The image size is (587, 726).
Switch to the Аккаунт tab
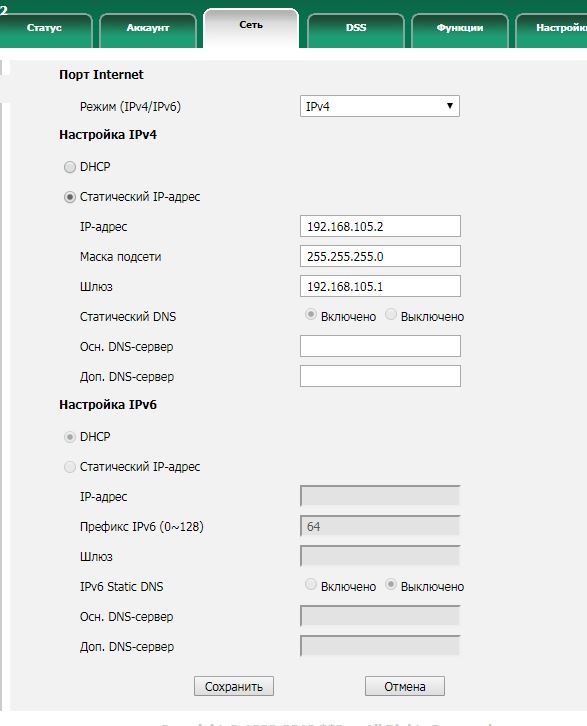click(x=148, y=30)
